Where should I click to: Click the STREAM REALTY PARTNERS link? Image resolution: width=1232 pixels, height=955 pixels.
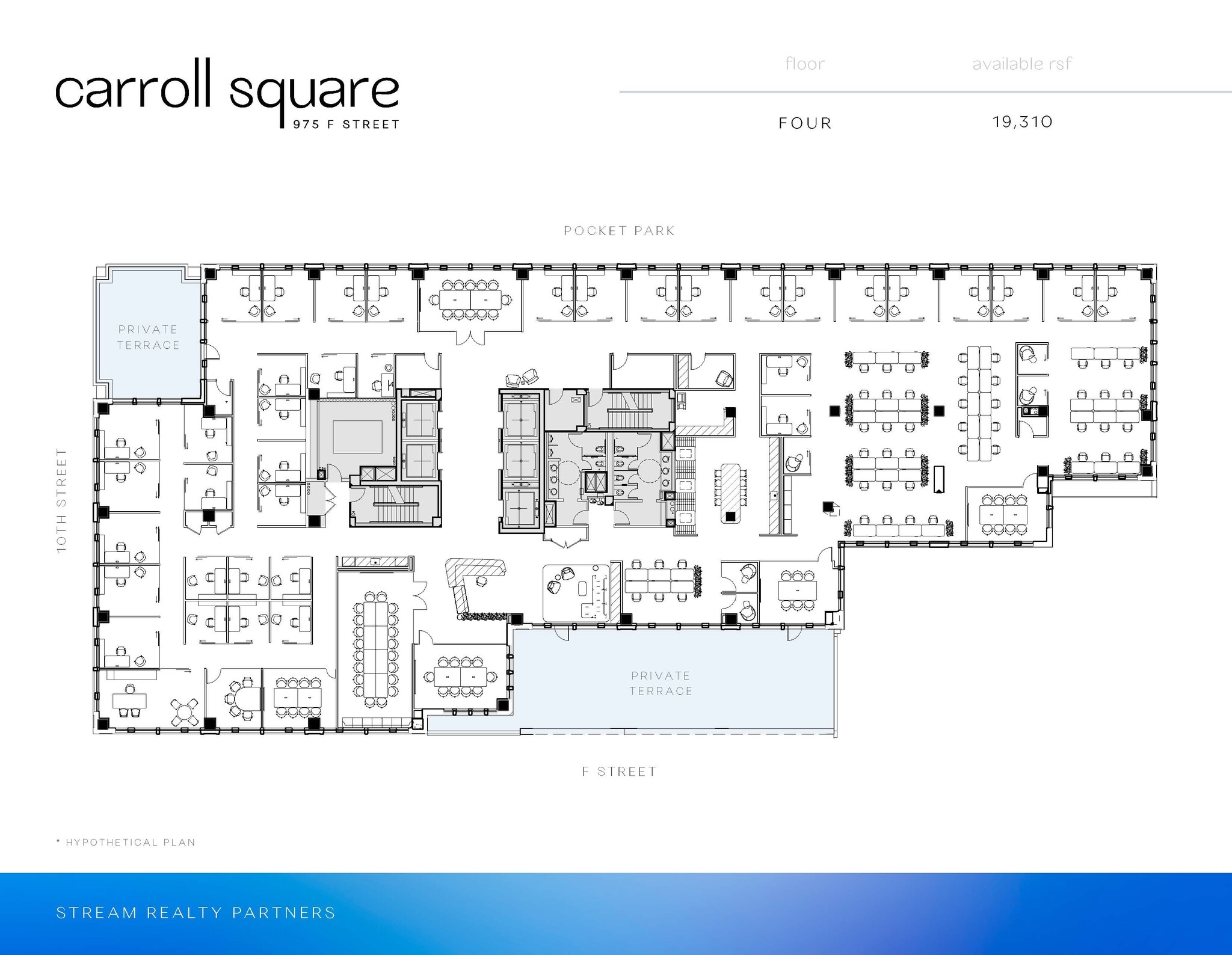[195, 914]
